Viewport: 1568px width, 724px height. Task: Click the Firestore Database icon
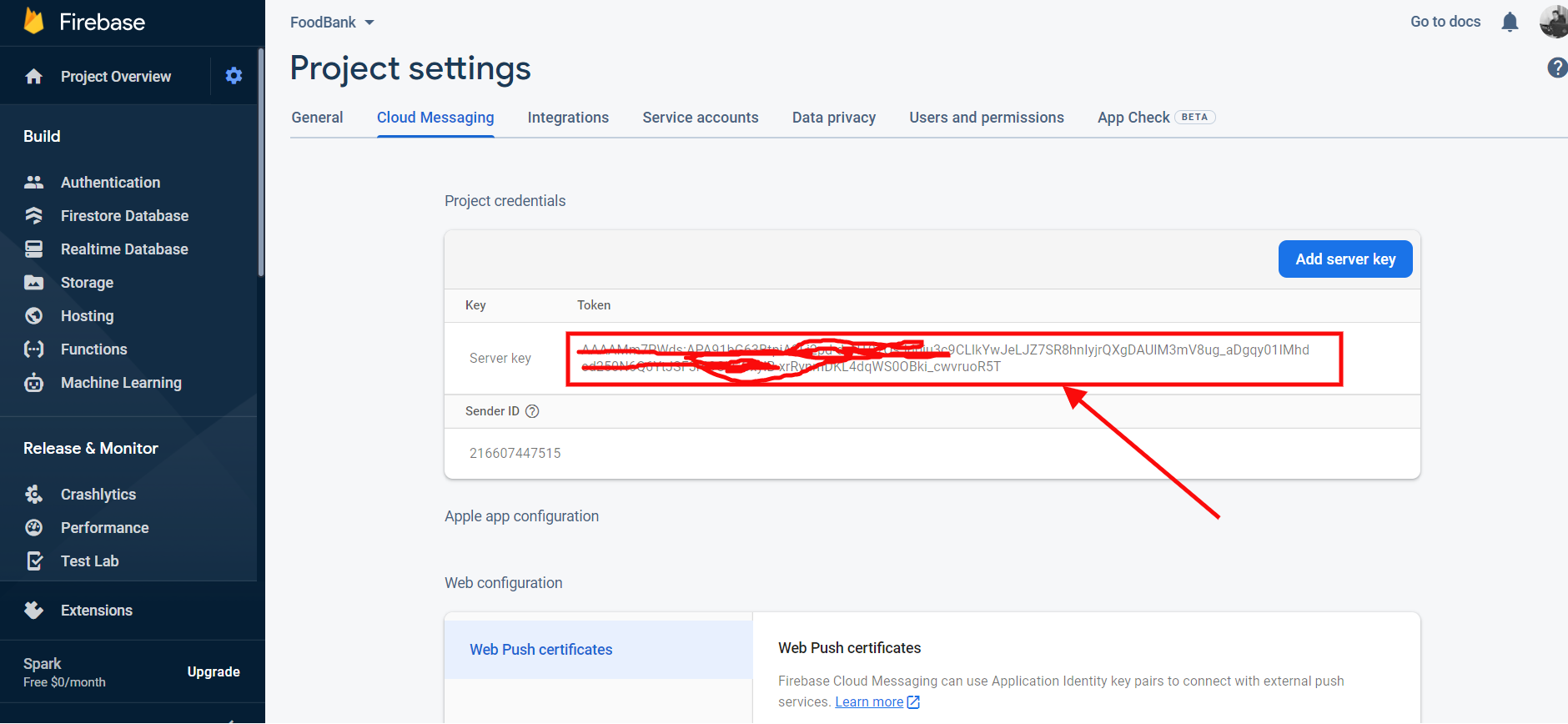[x=34, y=215]
